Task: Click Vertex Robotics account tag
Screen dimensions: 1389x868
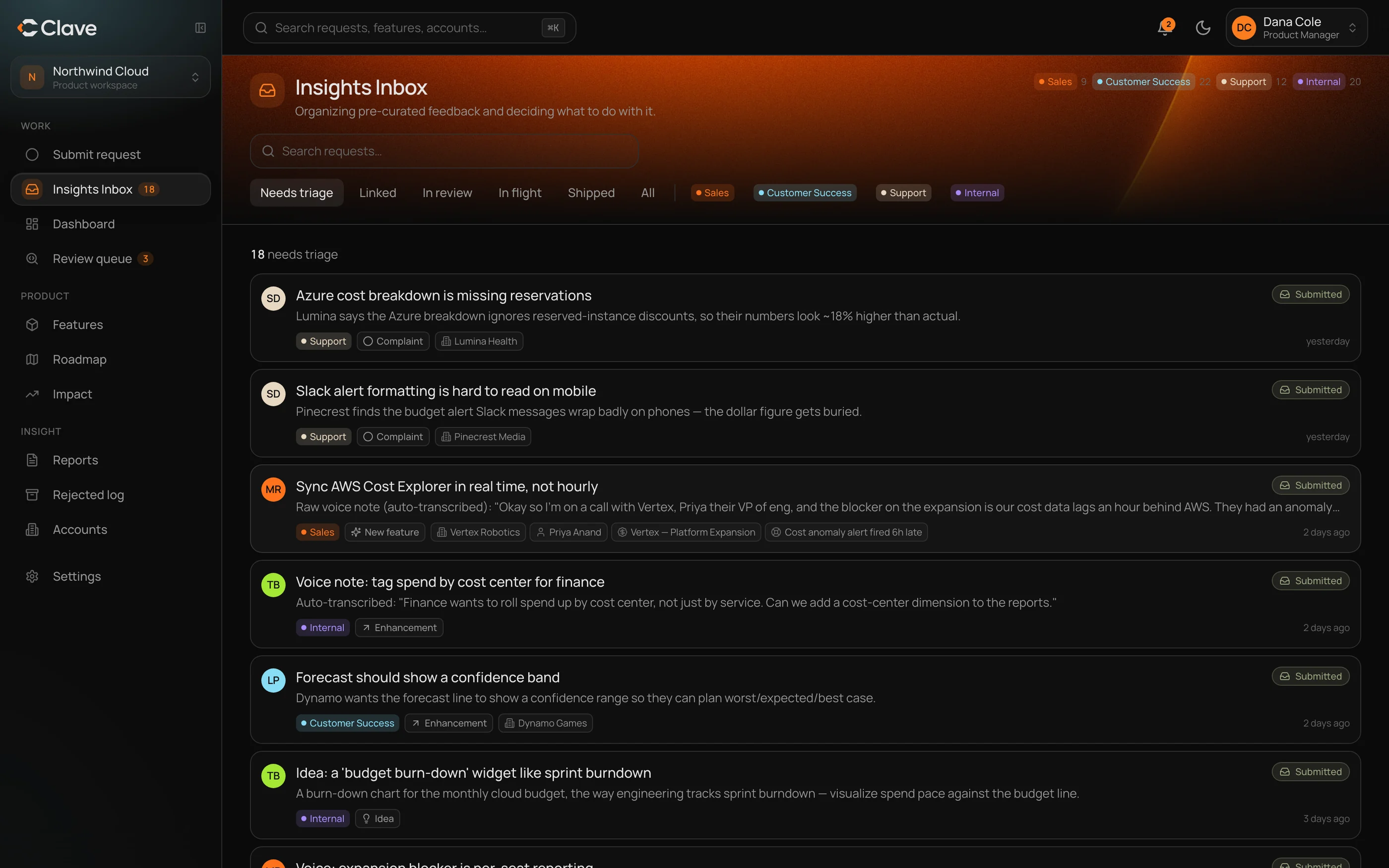Action: tap(478, 532)
